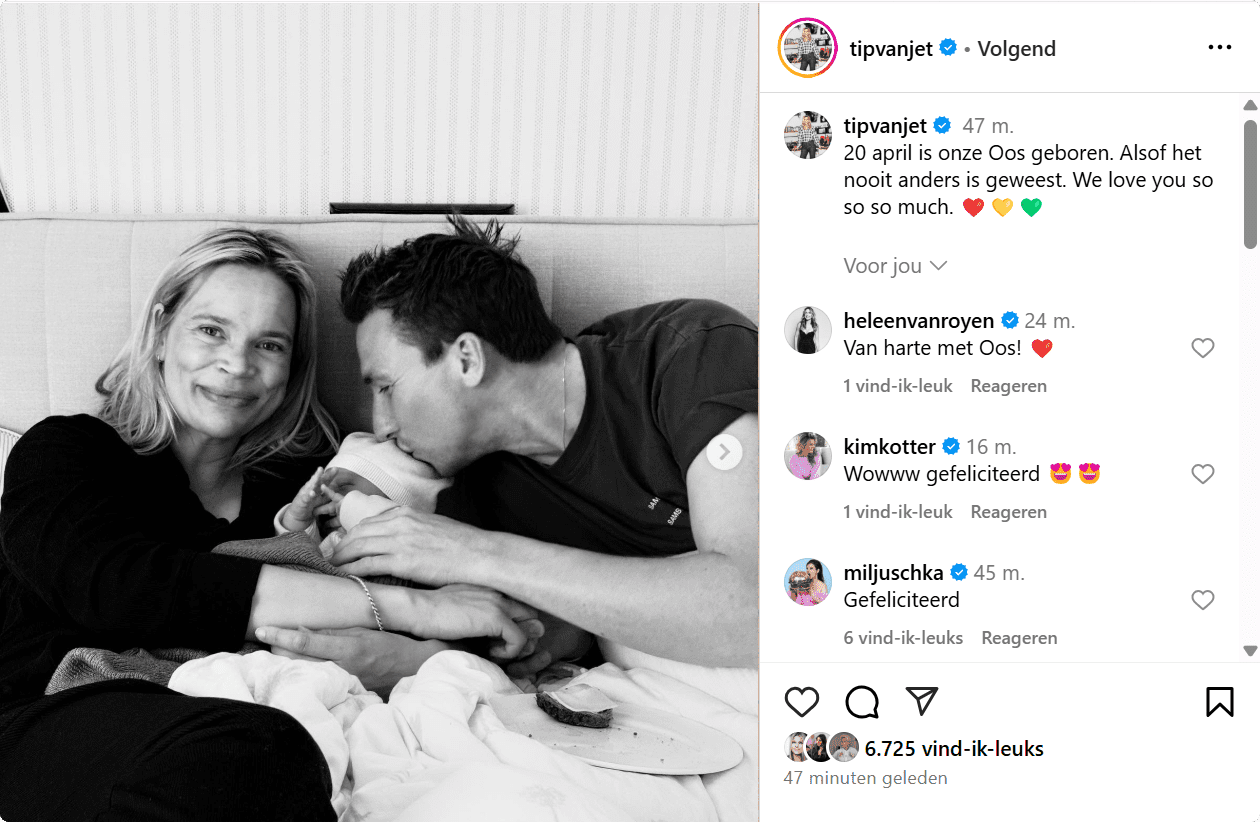Go to next photo in carousel
This screenshot has height=822, width=1260.
[724, 452]
